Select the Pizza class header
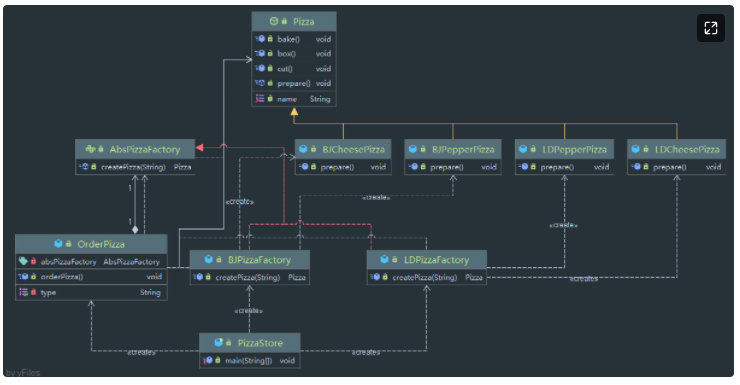Viewport: 740px width, 385px height. click(294, 21)
